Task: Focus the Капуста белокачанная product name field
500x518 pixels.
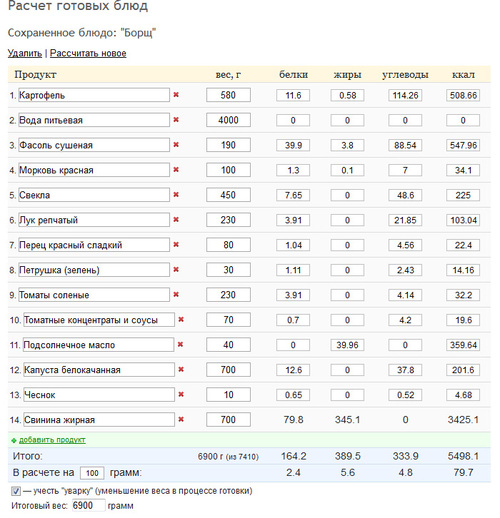Action: (99, 370)
